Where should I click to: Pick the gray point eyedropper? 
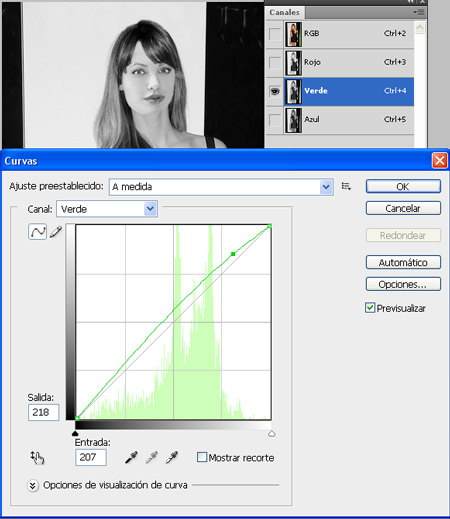(x=151, y=457)
